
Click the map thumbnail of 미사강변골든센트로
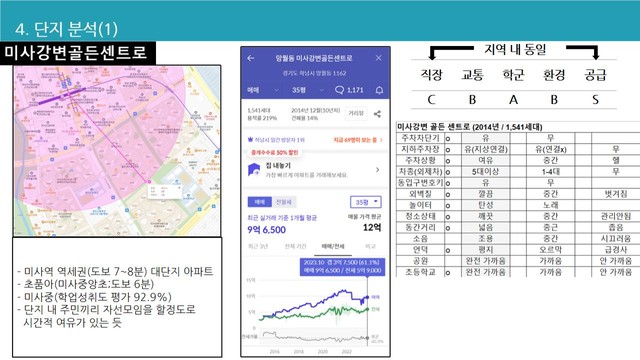118,151
